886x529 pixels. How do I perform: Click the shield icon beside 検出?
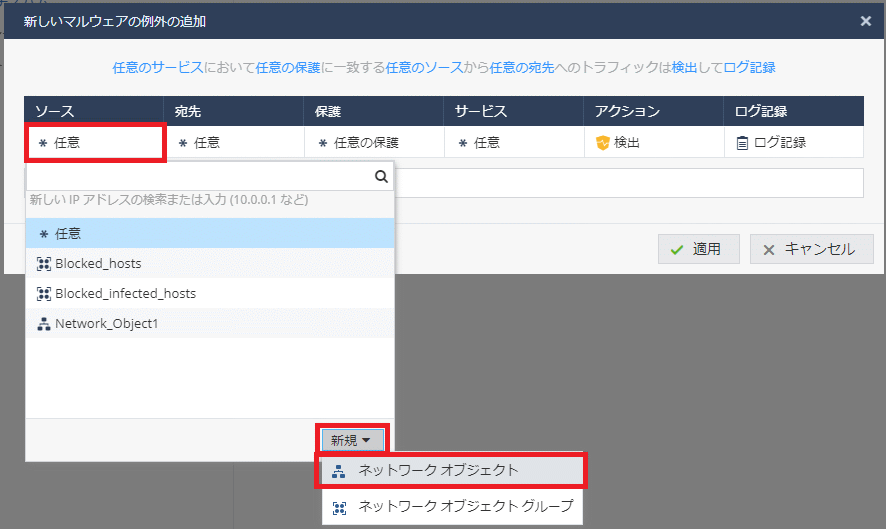click(x=602, y=143)
